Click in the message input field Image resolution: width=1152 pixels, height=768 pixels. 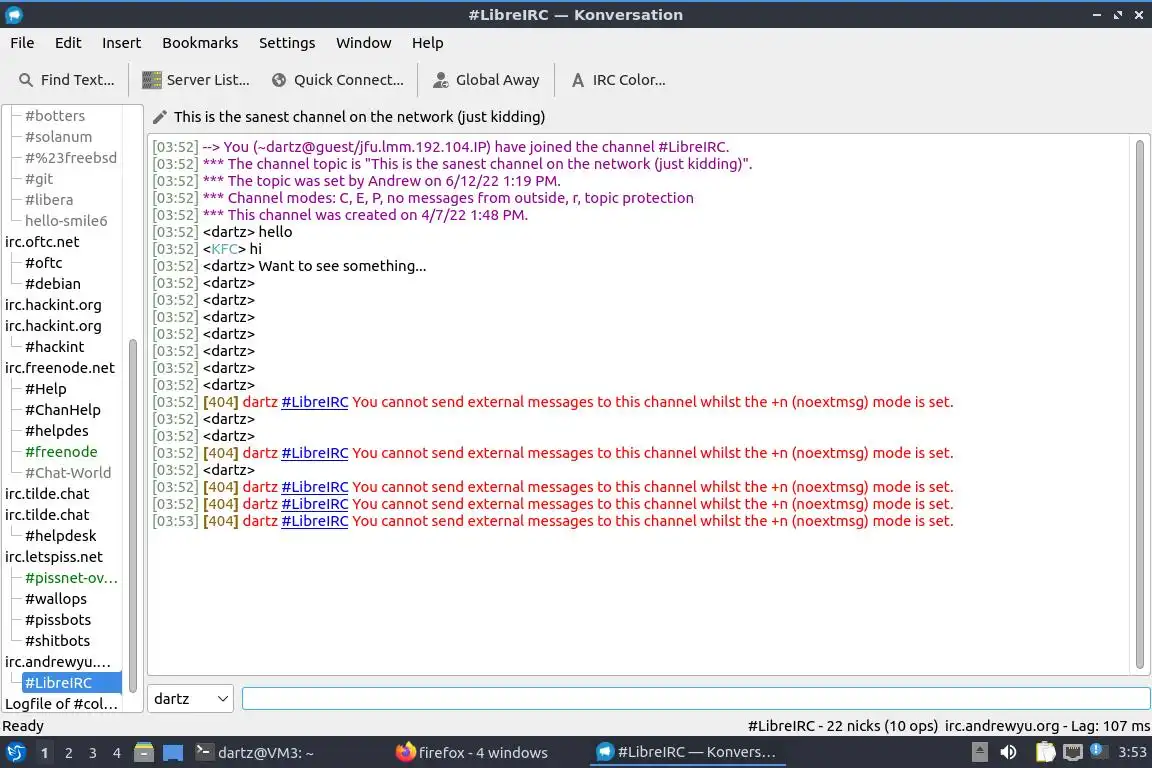tap(696, 699)
